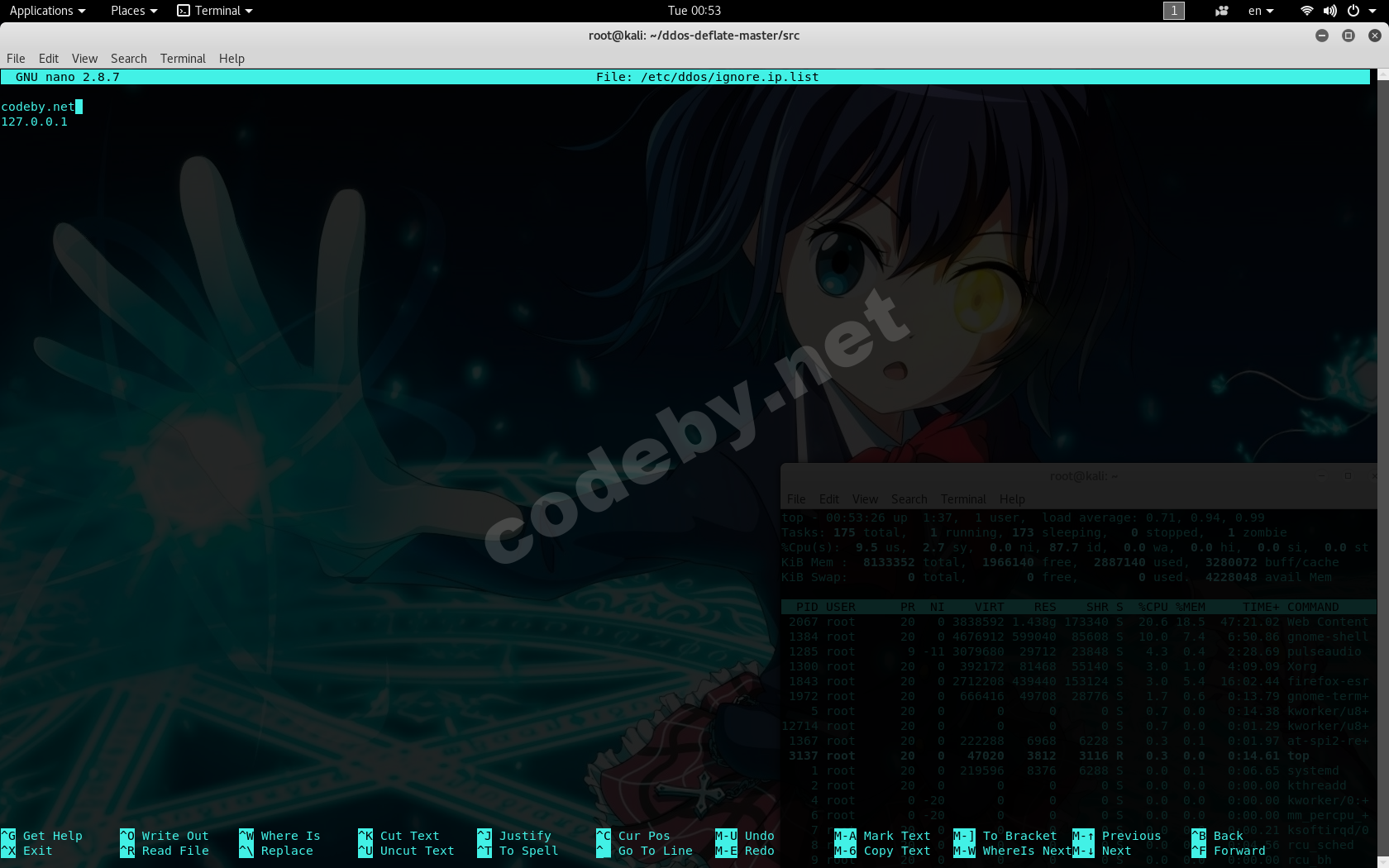Viewport: 1389px width, 868px height.
Task: Open the Places menu in the top bar
Action: pos(133,11)
